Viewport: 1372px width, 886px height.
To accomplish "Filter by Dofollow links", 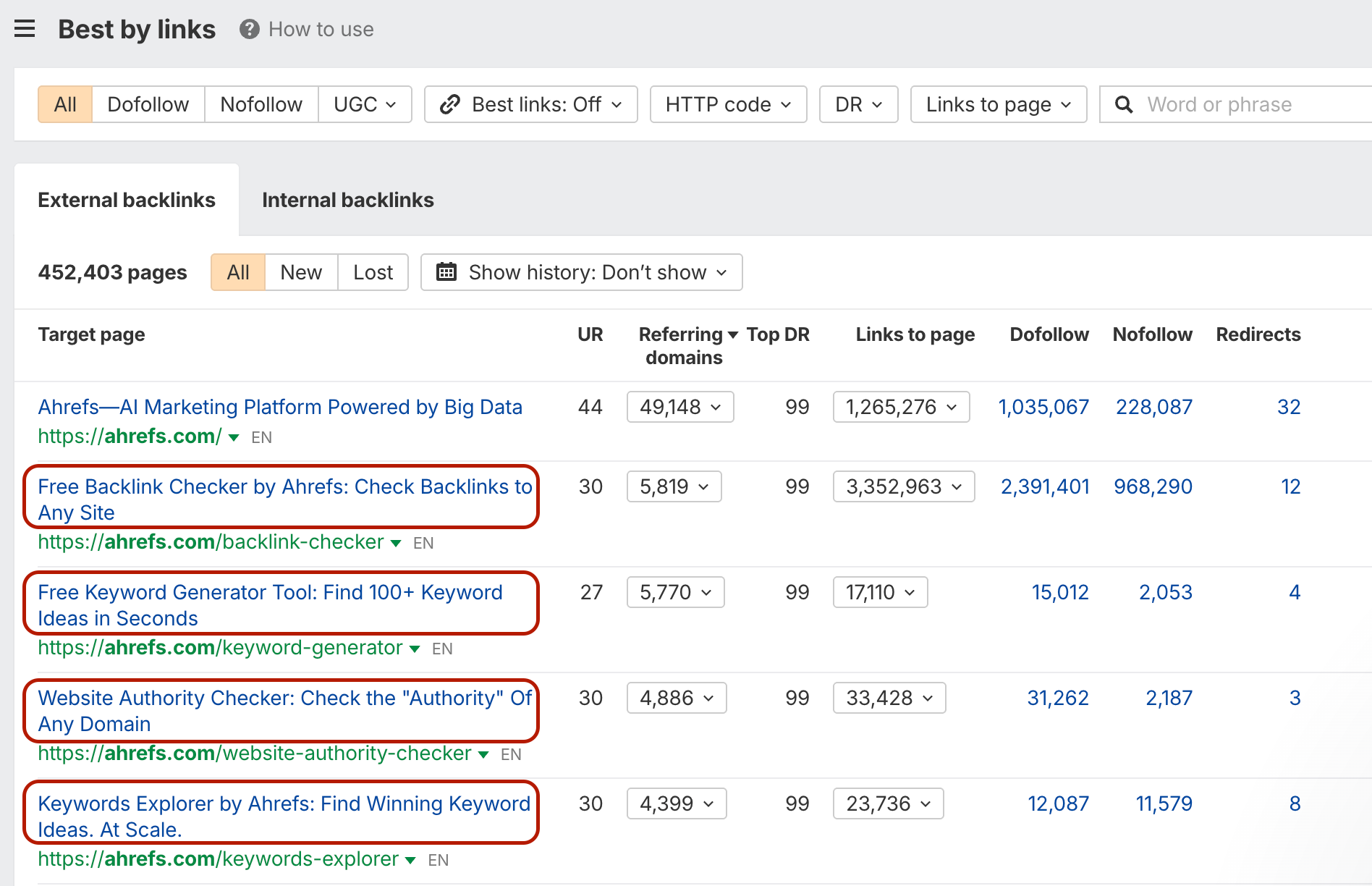I will pos(148,104).
